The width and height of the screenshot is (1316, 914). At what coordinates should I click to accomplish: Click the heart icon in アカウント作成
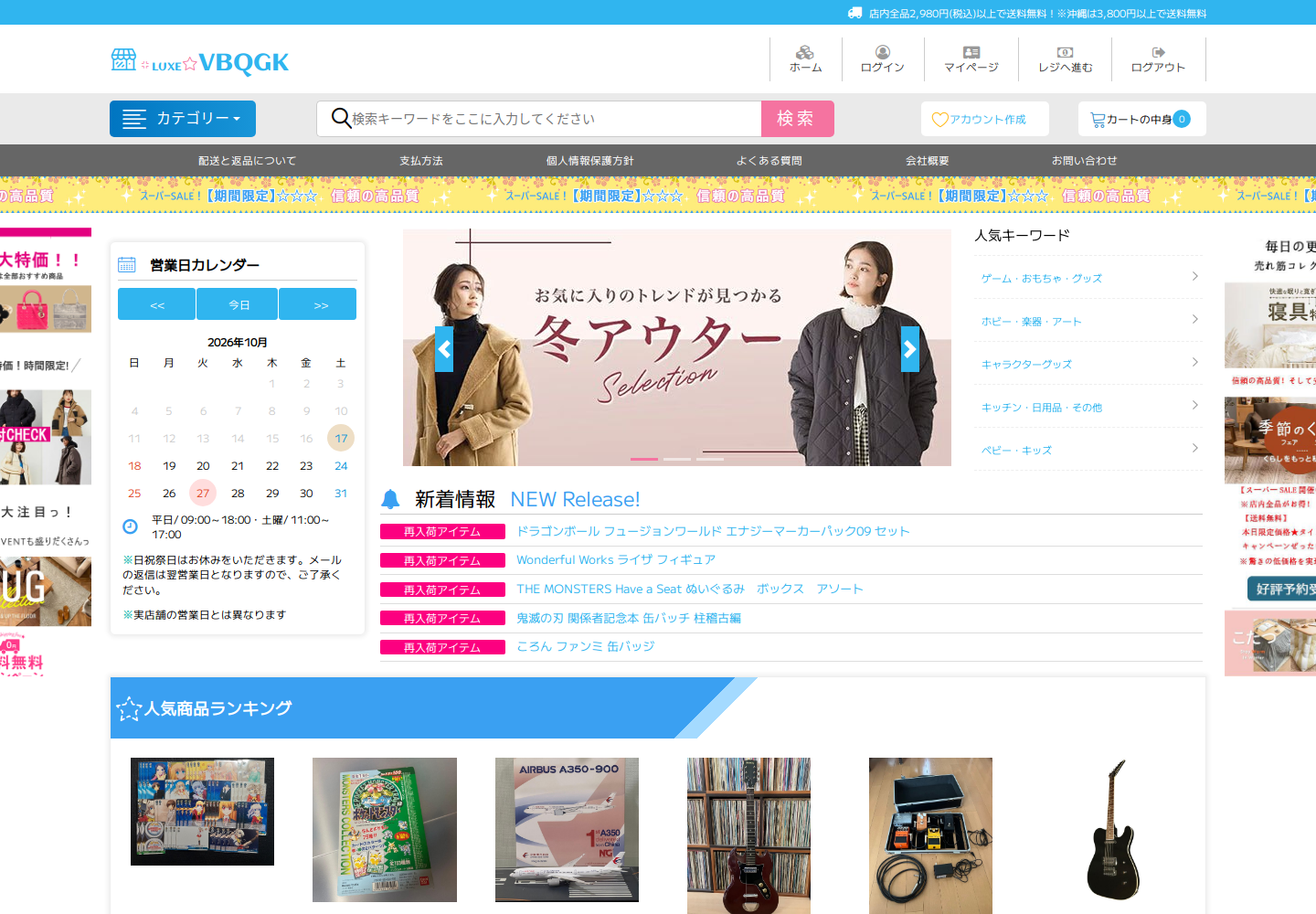tap(939, 120)
